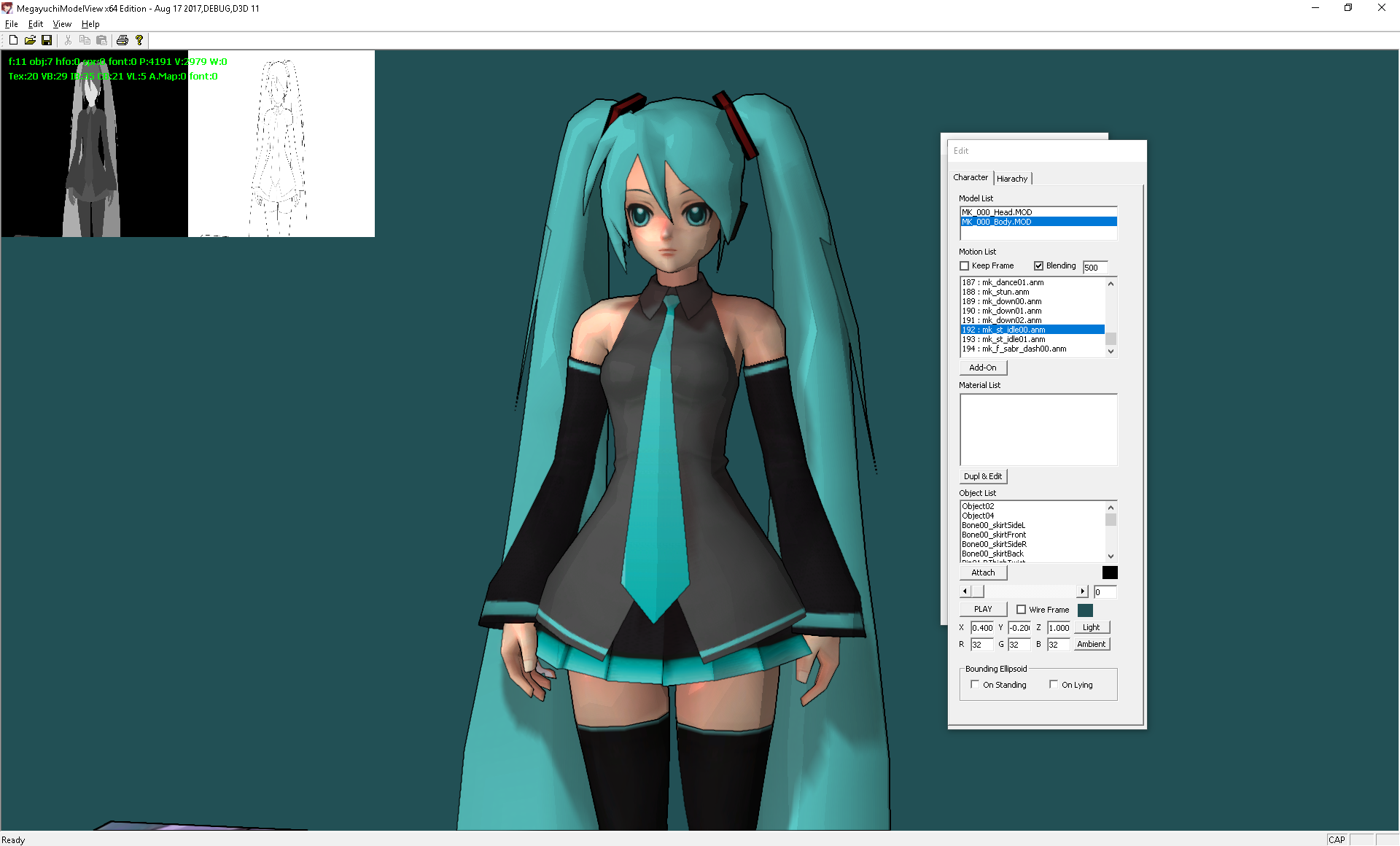1400x846 pixels.
Task: Enable the Keep Frame checkbox
Action: click(x=965, y=266)
